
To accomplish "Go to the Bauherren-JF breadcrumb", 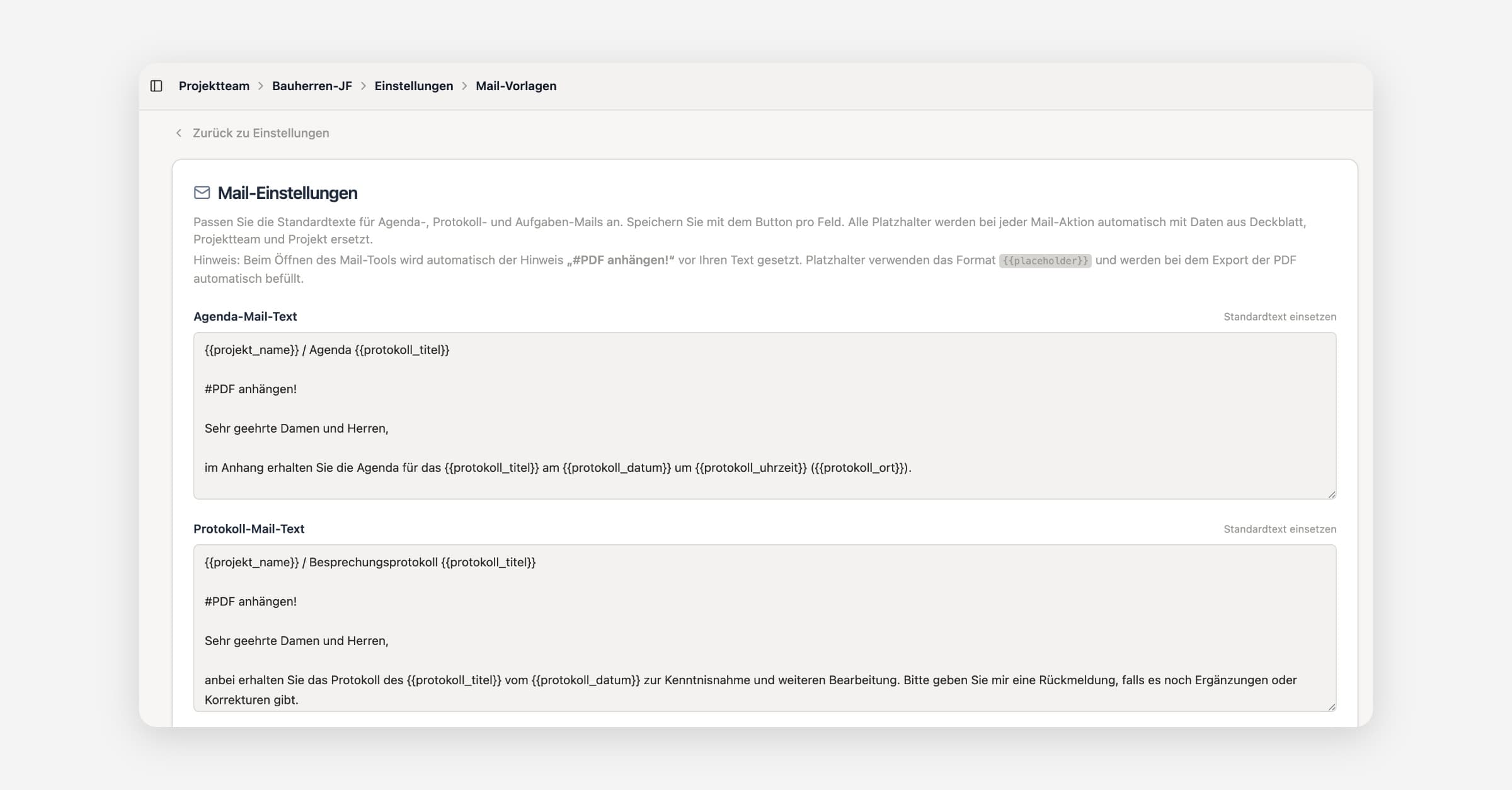I will [x=312, y=86].
